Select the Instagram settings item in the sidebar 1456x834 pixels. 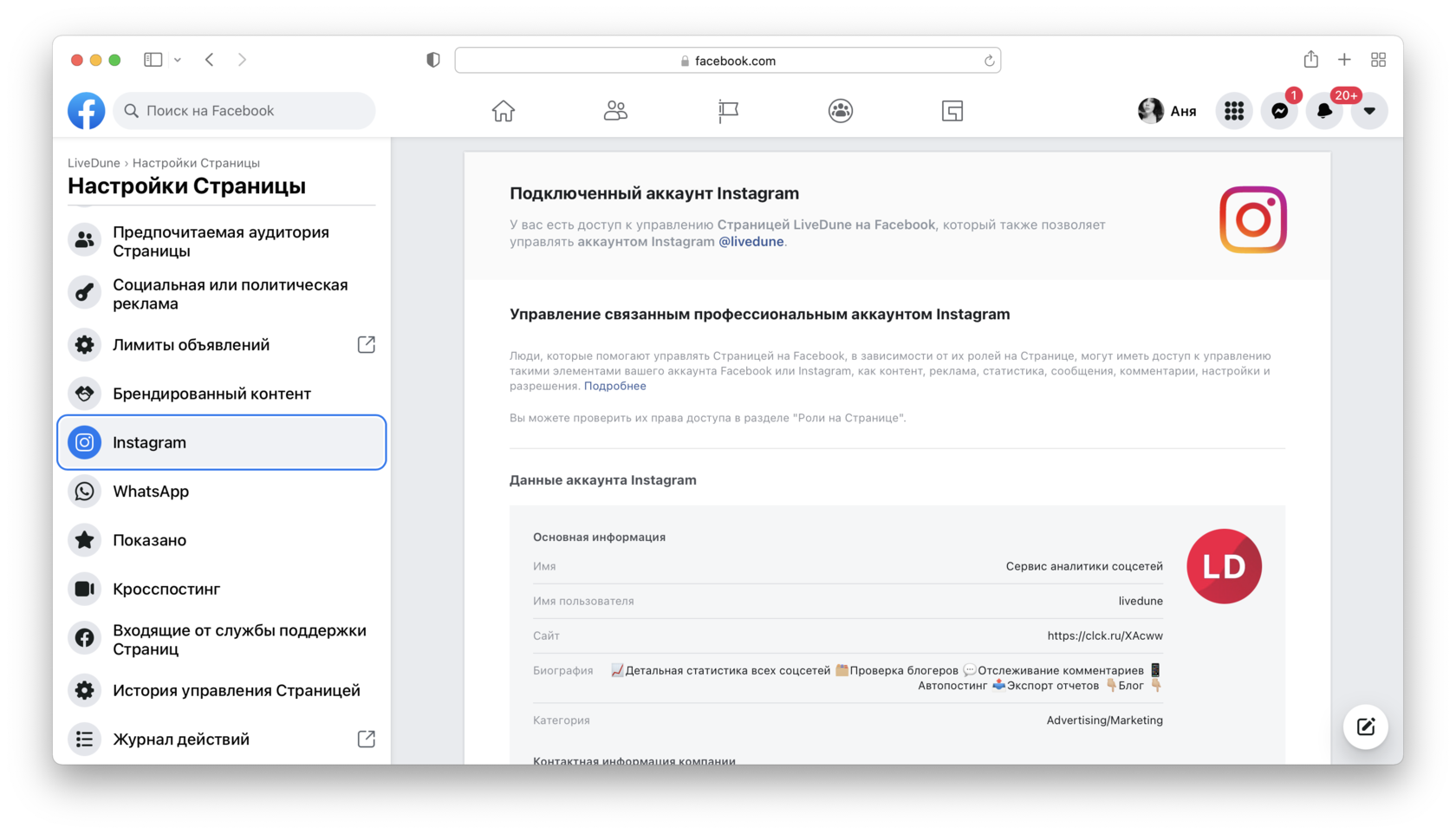click(149, 442)
